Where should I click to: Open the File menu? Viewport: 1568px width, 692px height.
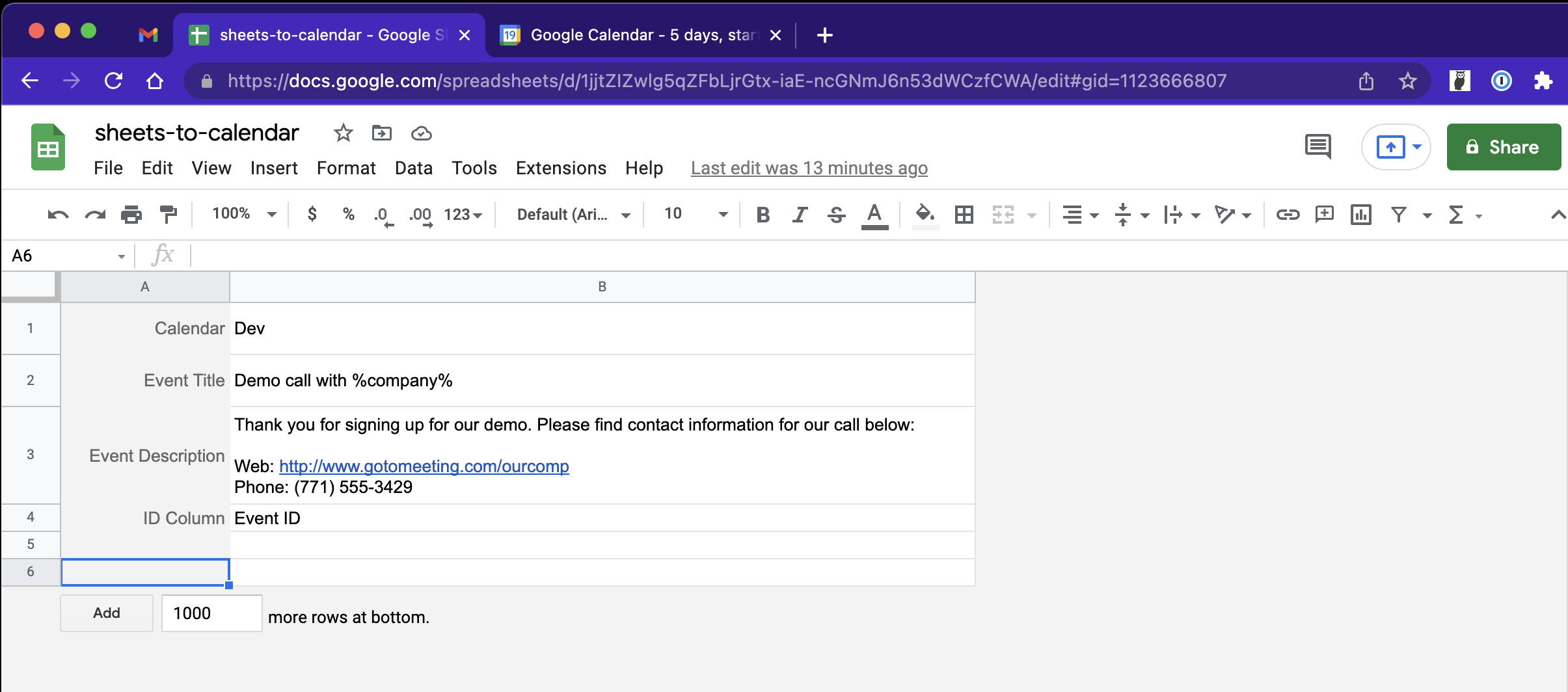pos(108,168)
